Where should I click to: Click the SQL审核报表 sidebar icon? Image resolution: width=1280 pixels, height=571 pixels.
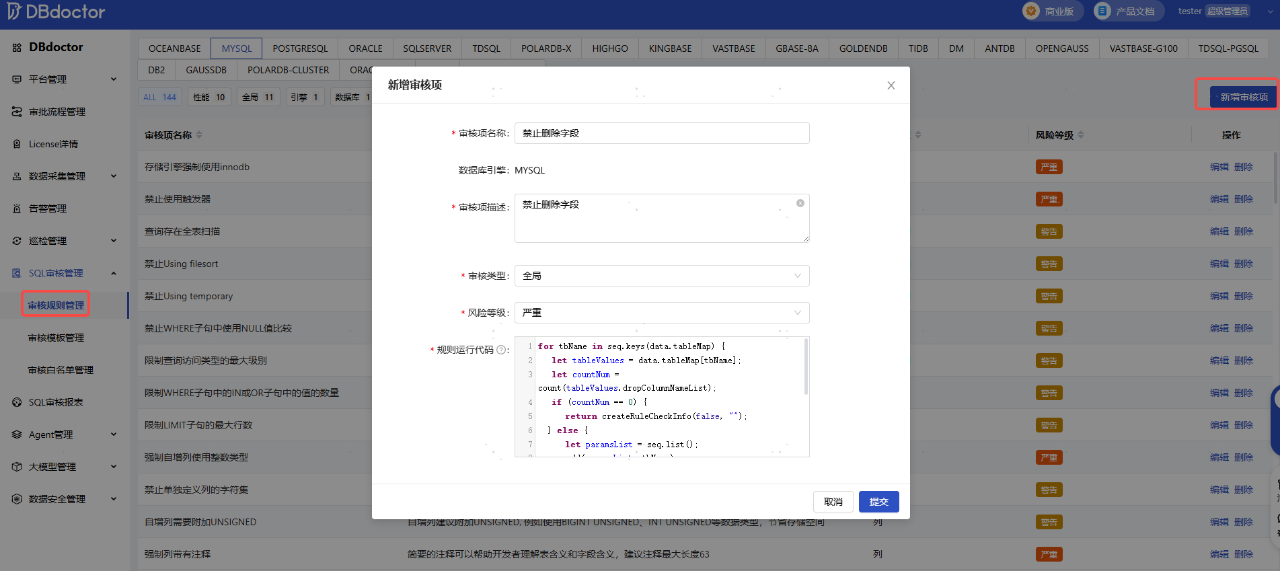pyautogui.click(x=17, y=402)
